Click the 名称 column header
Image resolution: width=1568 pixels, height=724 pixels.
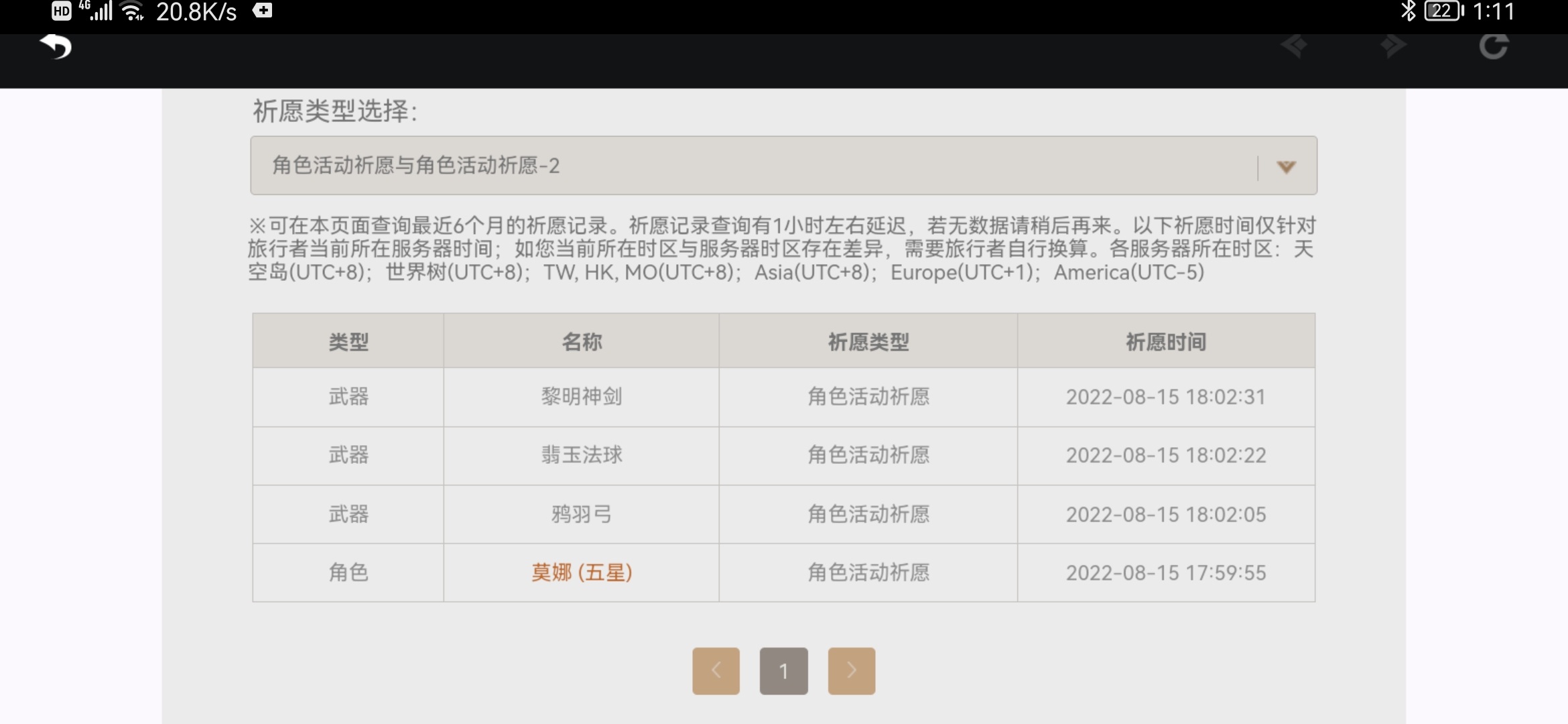coord(581,342)
